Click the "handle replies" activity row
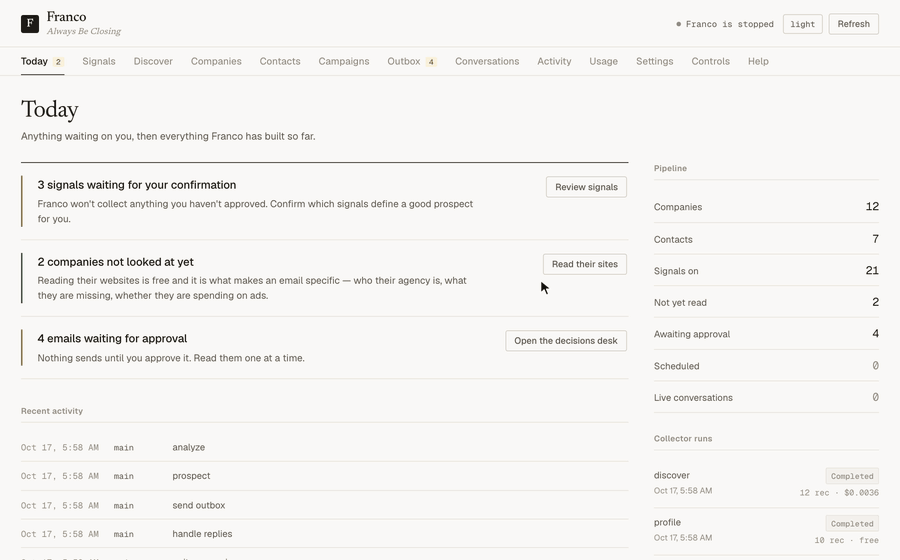This screenshot has width=900, height=560. 325,534
